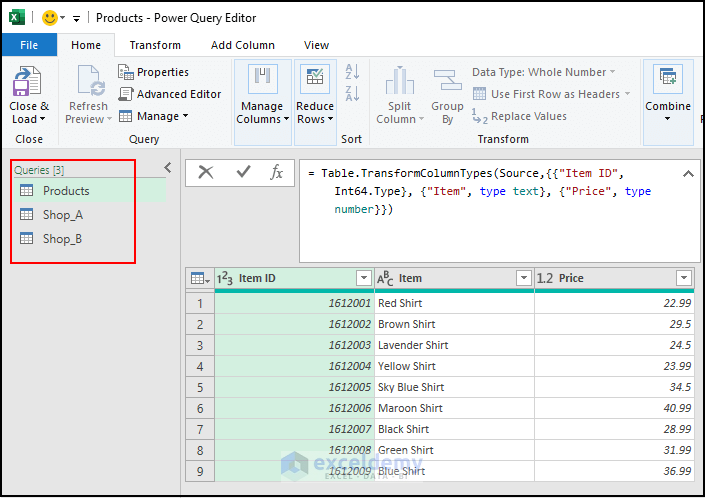Open the Item ID column filter dropdown
The image size is (705, 498).
click(363, 278)
